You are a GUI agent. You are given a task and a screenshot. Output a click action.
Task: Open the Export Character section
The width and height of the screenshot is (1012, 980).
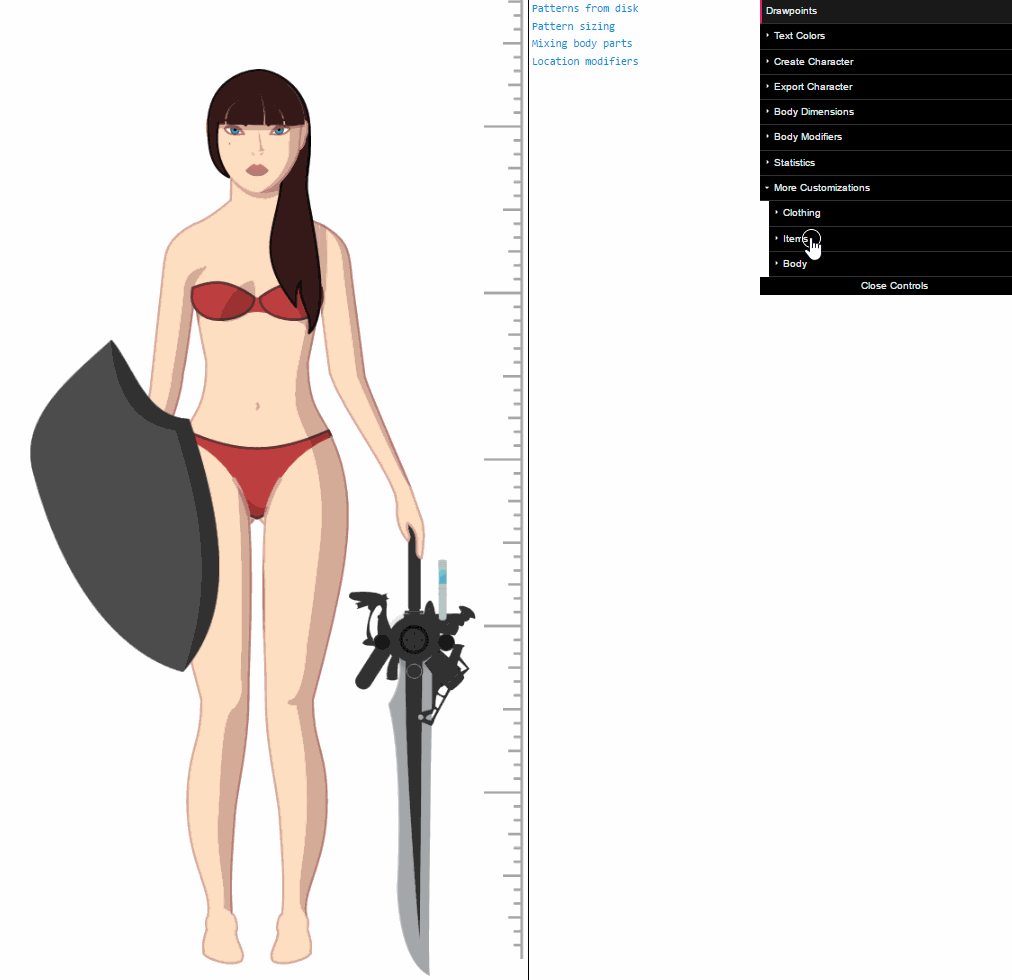tap(812, 87)
